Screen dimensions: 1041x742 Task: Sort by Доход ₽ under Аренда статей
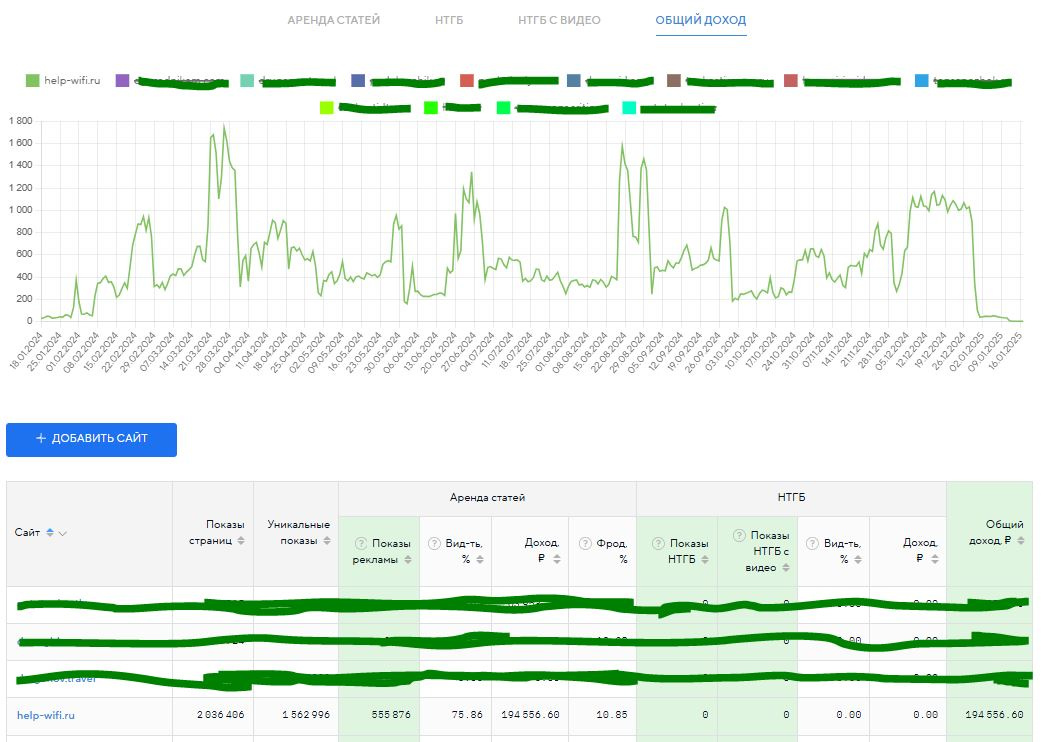(556, 559)
